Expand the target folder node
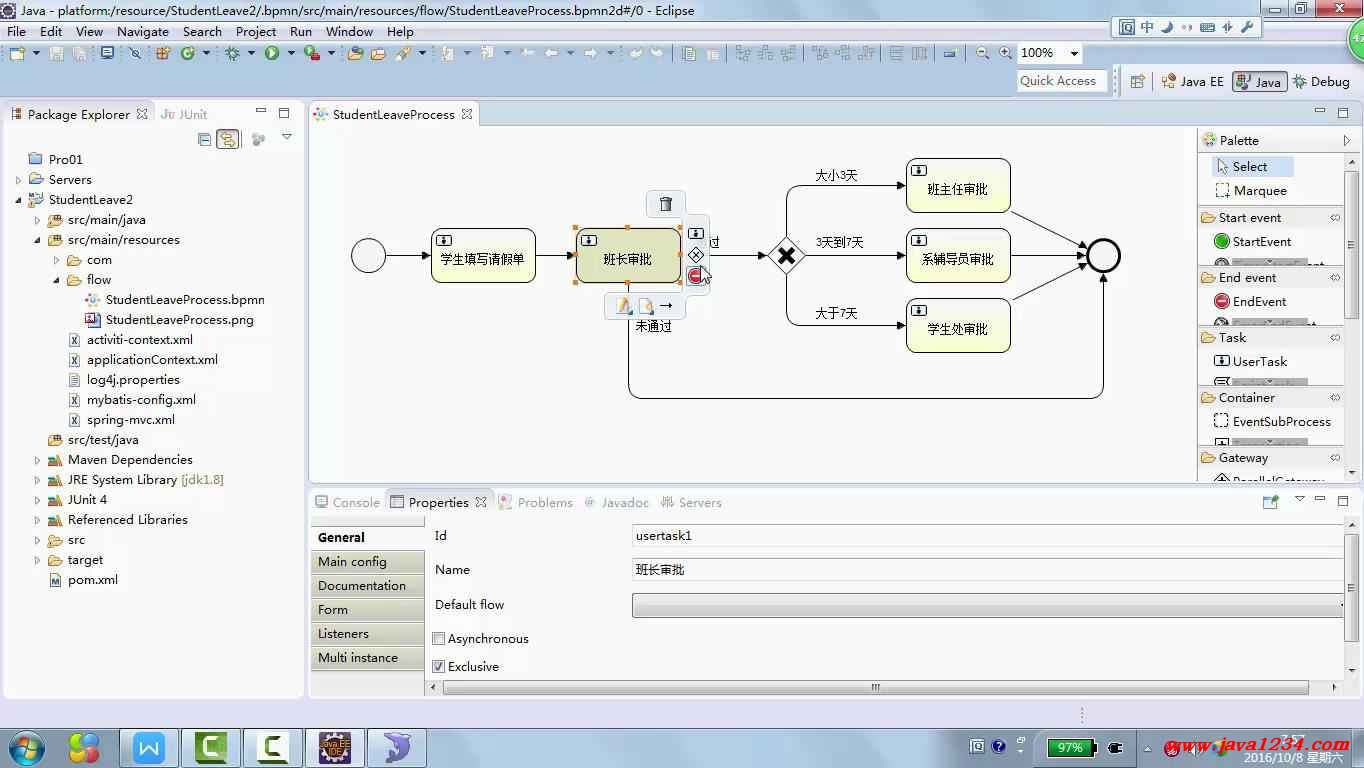 click(37, 560)
